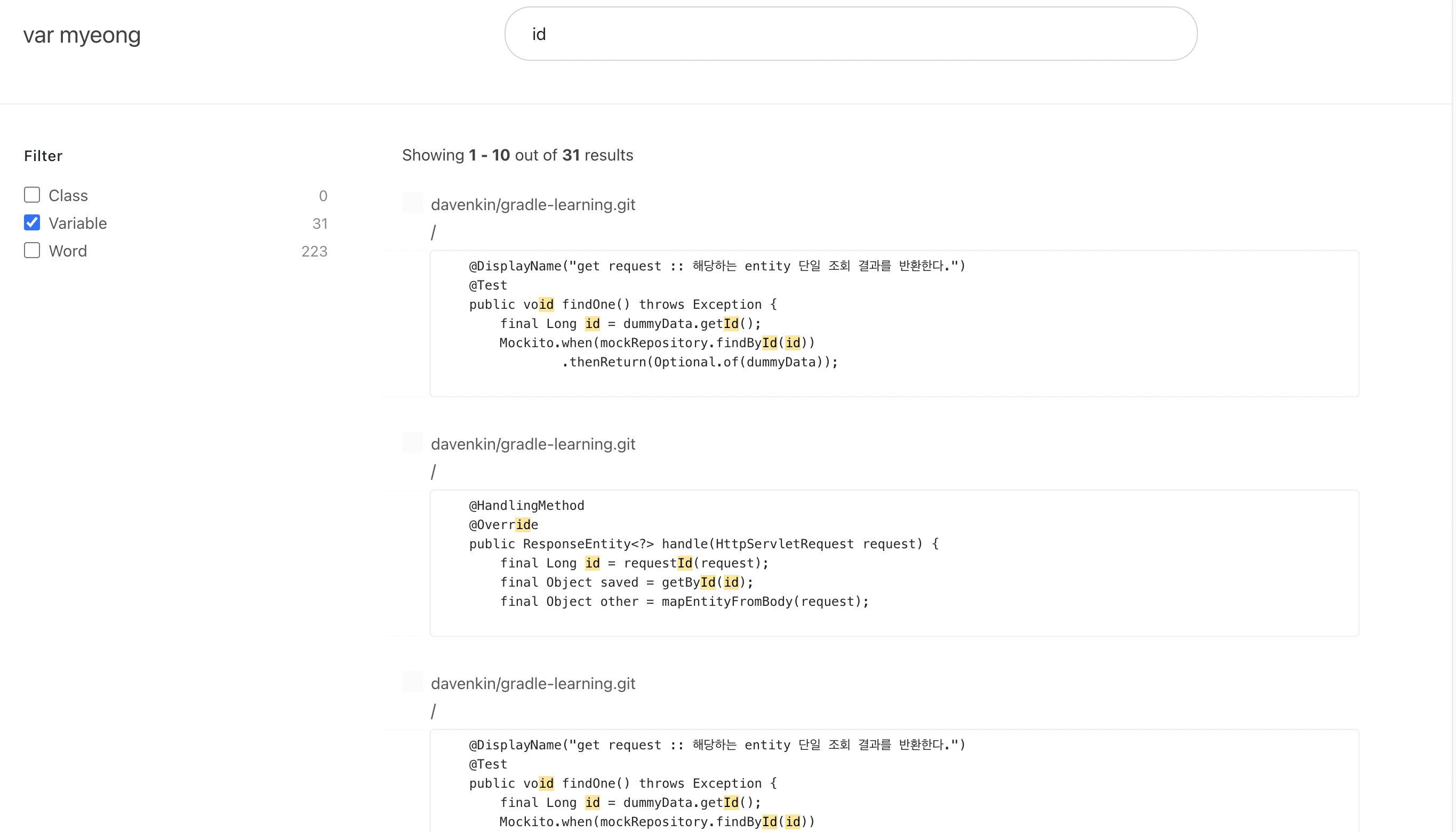Enable the Class filter checkbox

[32, 195]
